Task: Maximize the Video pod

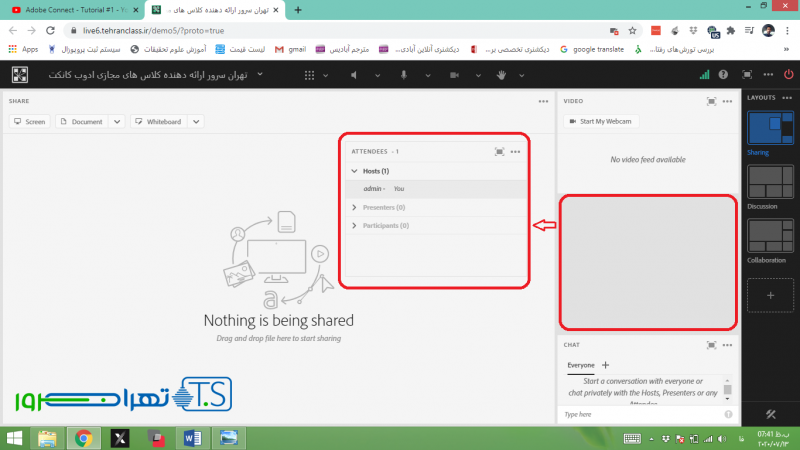Action: point(711,101)
